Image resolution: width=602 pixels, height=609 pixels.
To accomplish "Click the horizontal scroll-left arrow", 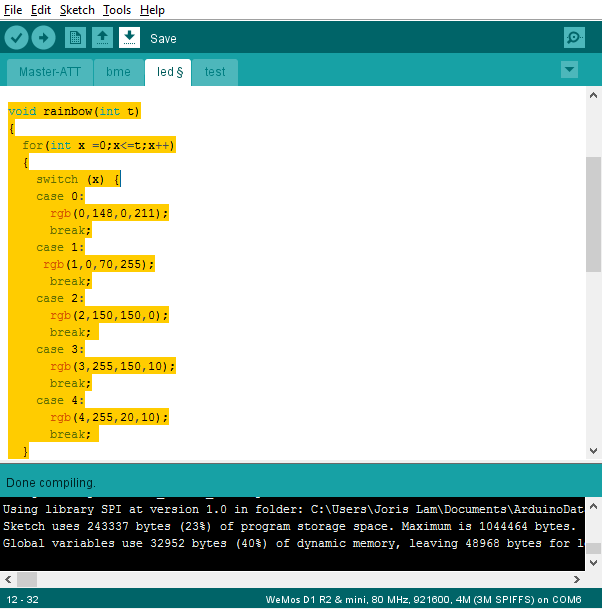I will [x=8, y=579].
